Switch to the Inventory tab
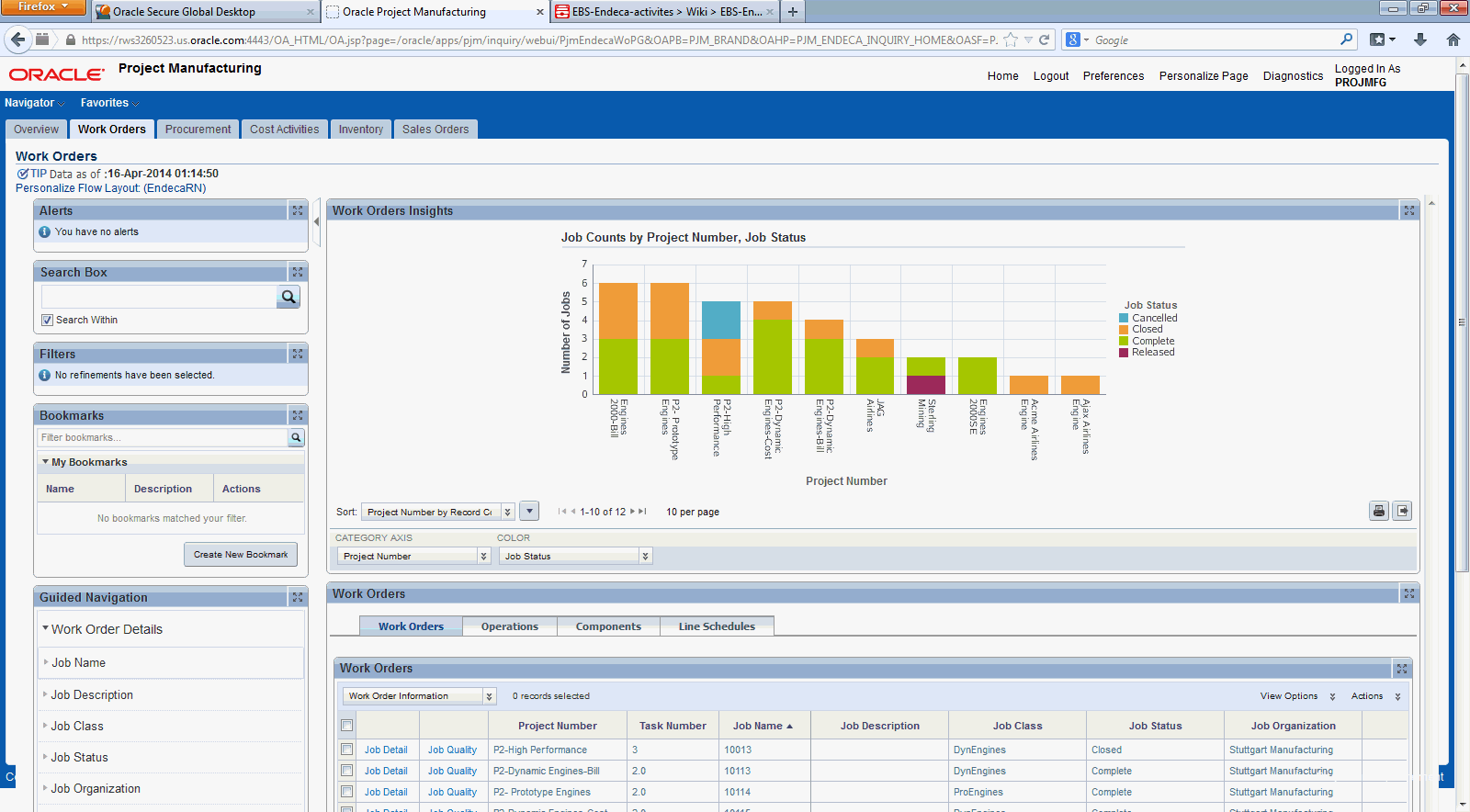This screenshot has width=1470, height=812. point(361,130)
